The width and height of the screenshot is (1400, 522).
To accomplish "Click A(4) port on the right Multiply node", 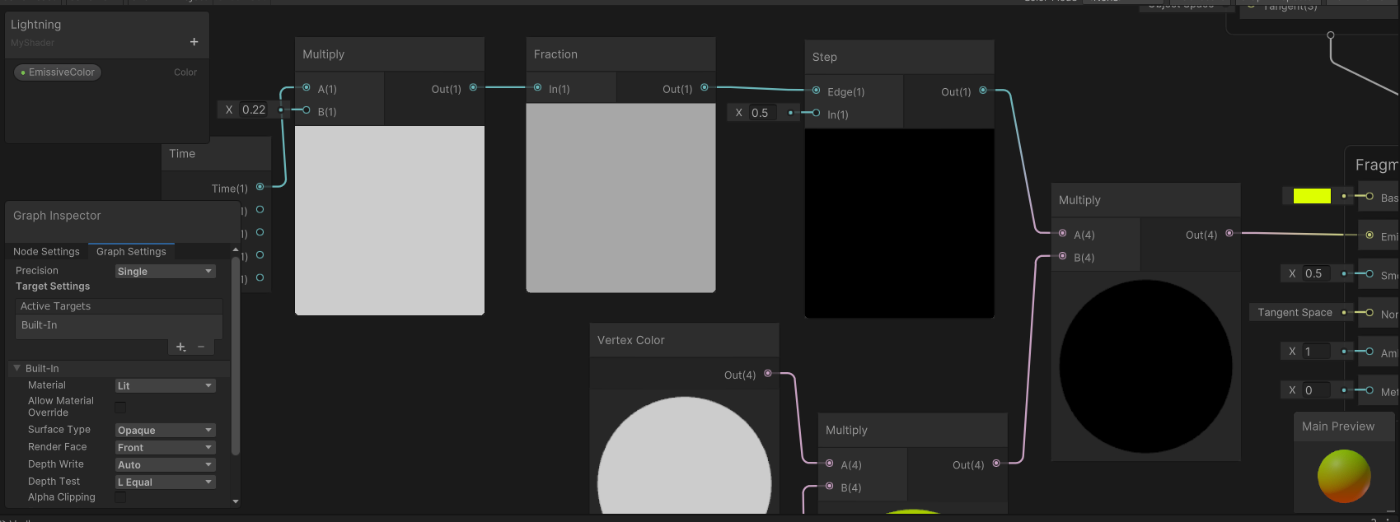I will click(x=1062, y=234).
